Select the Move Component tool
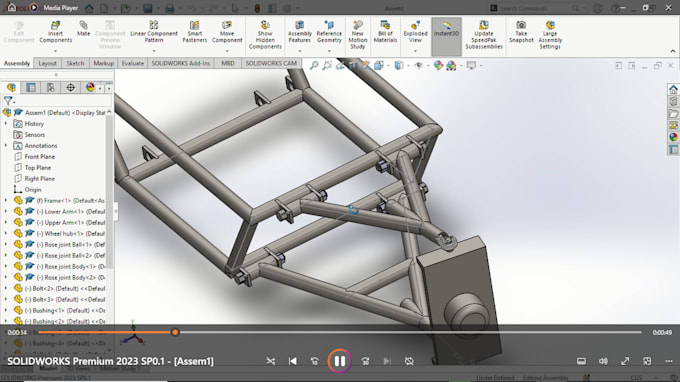The width and height of the screenshot is (680, 382). click(227, 32)
